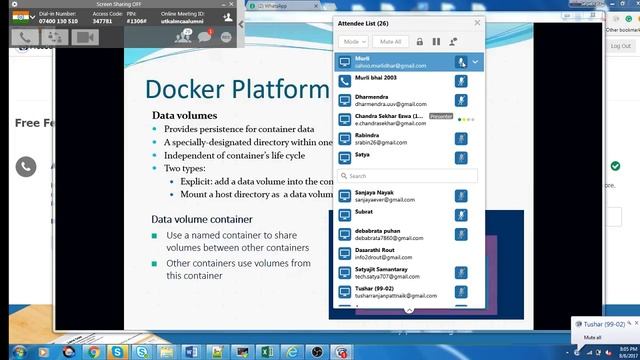
Task: Click the pause icon in Attendee List toolbar
Action: [436, 41]
